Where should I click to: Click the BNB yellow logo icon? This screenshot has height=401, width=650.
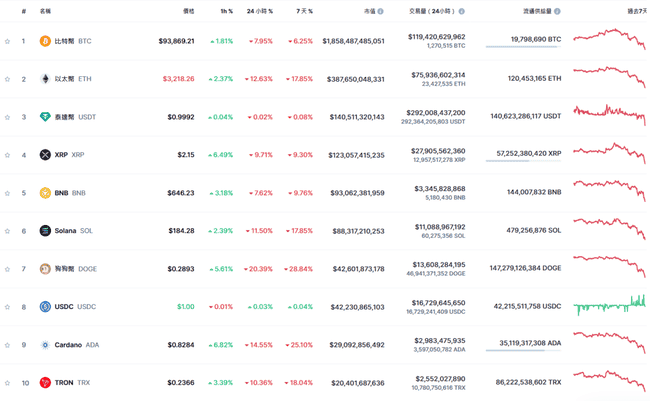(x=45, y=193)
